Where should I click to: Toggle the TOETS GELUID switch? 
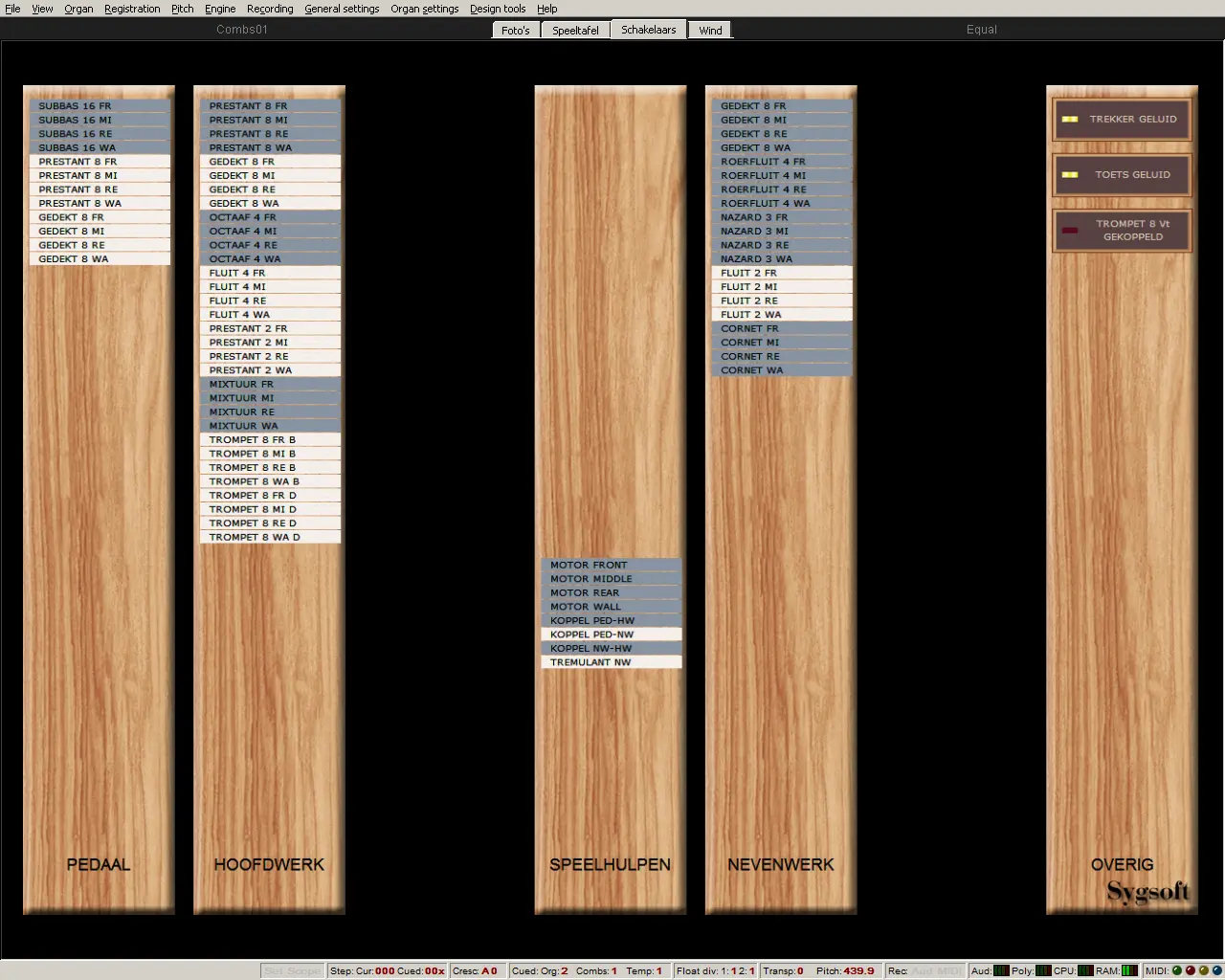(1122, 175)
